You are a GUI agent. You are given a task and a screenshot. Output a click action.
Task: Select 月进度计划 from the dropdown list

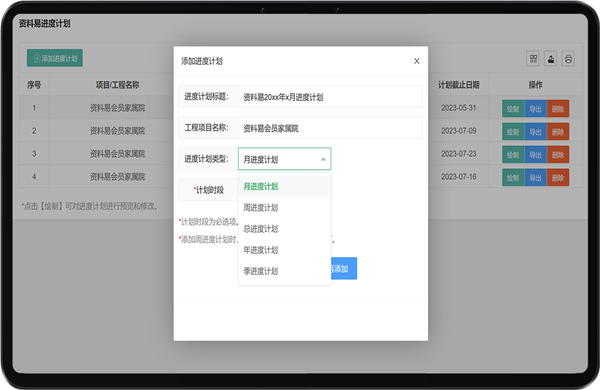(x=285, y=186)
